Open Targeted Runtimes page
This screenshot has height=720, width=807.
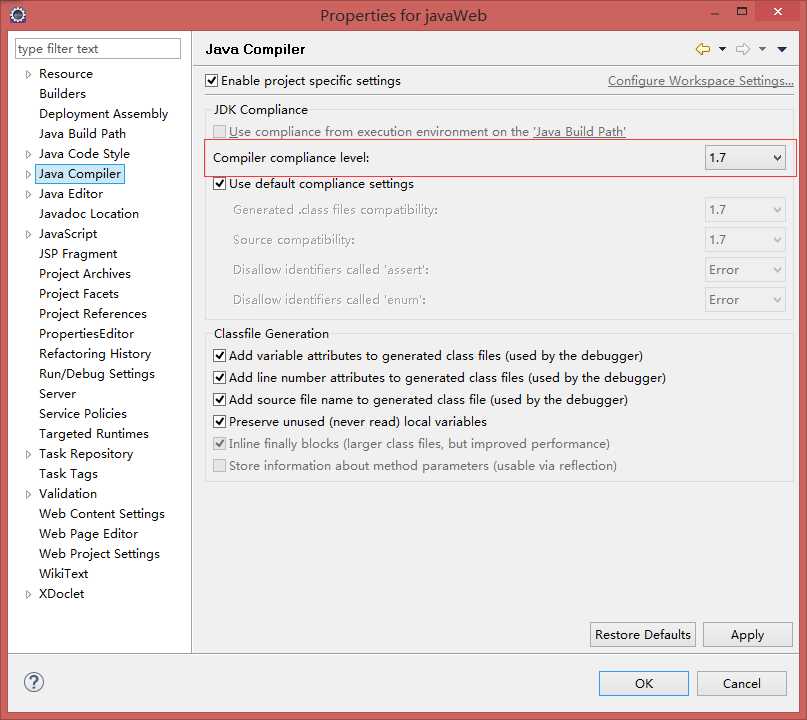click(x=94, y=434)
